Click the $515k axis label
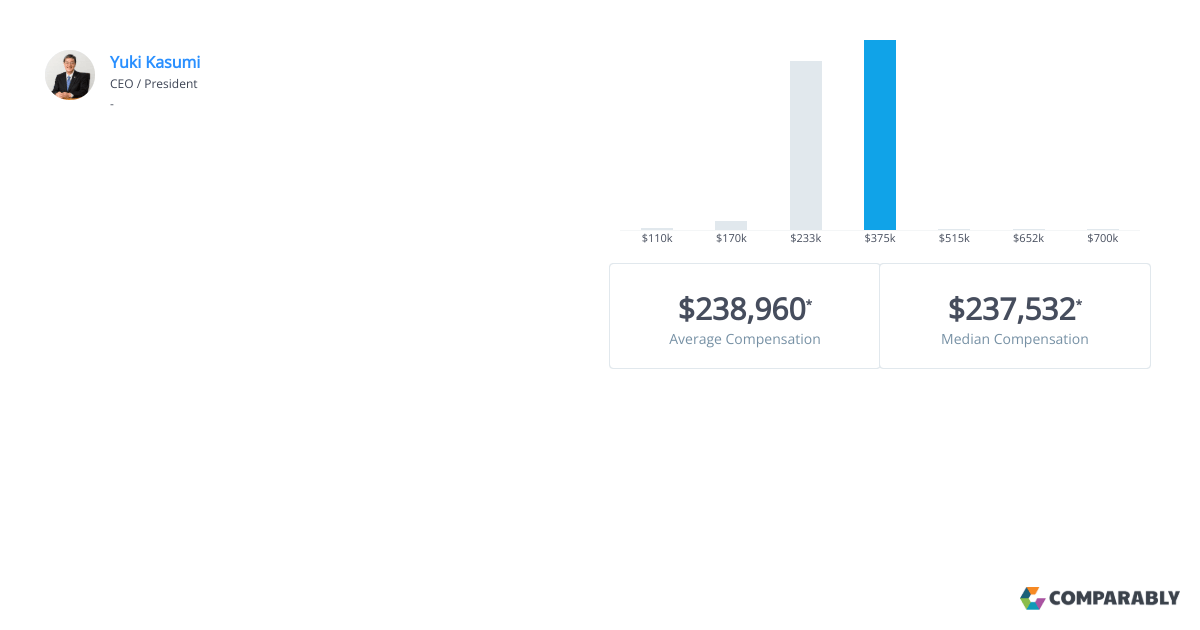Screen dimensions: 1200x630 coord(954,238)
